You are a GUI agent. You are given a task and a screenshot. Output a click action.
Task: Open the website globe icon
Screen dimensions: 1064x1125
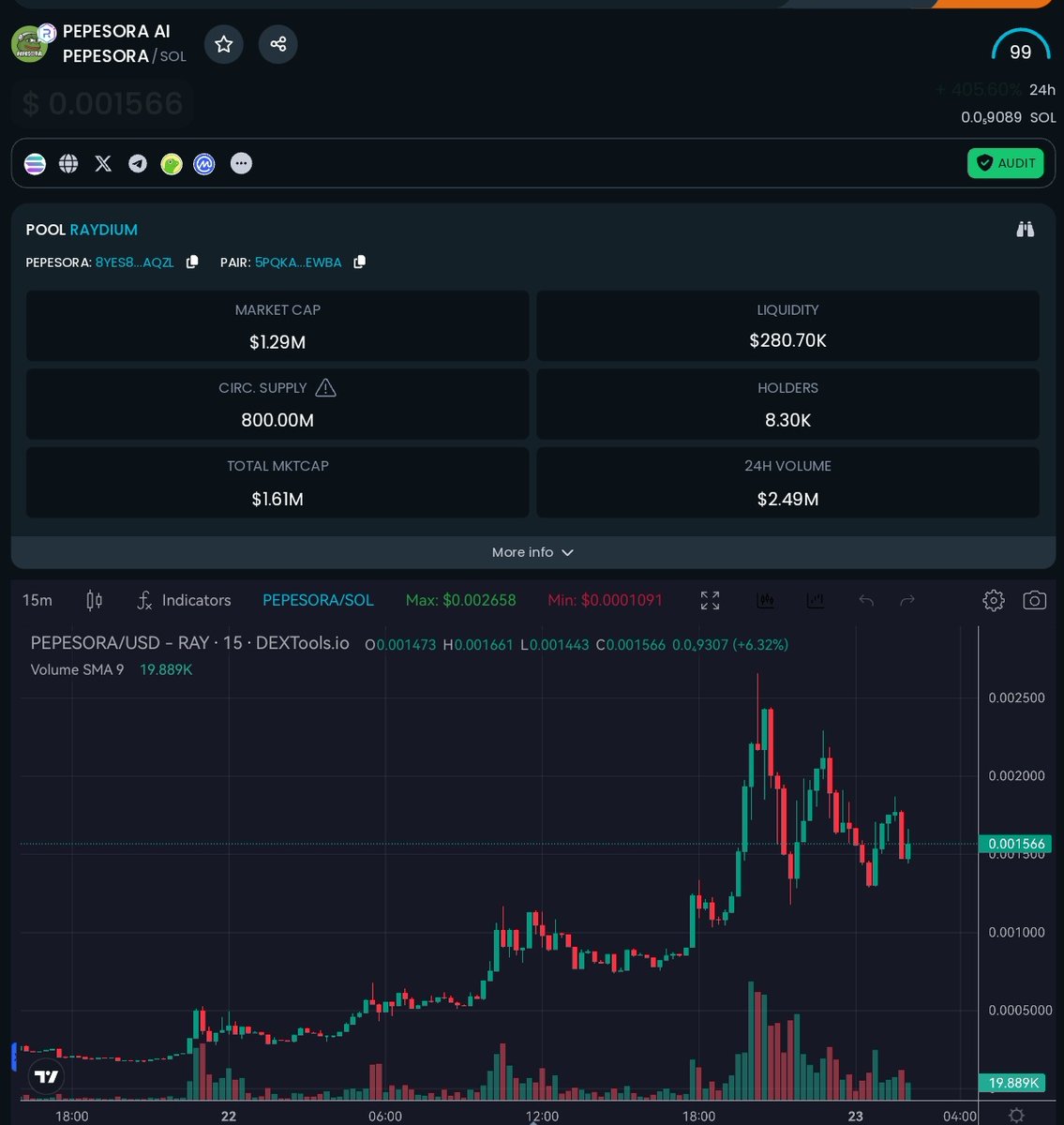click(68, 163)
